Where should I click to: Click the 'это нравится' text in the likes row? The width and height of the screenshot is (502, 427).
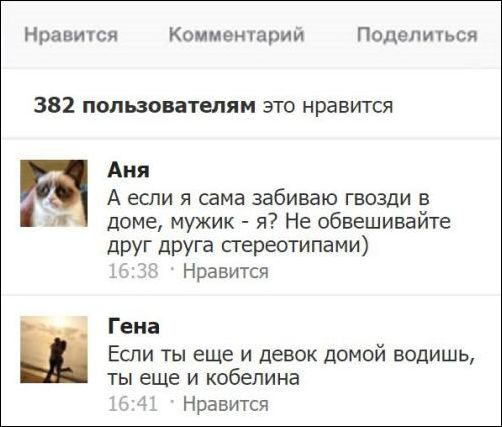point(328,106)
